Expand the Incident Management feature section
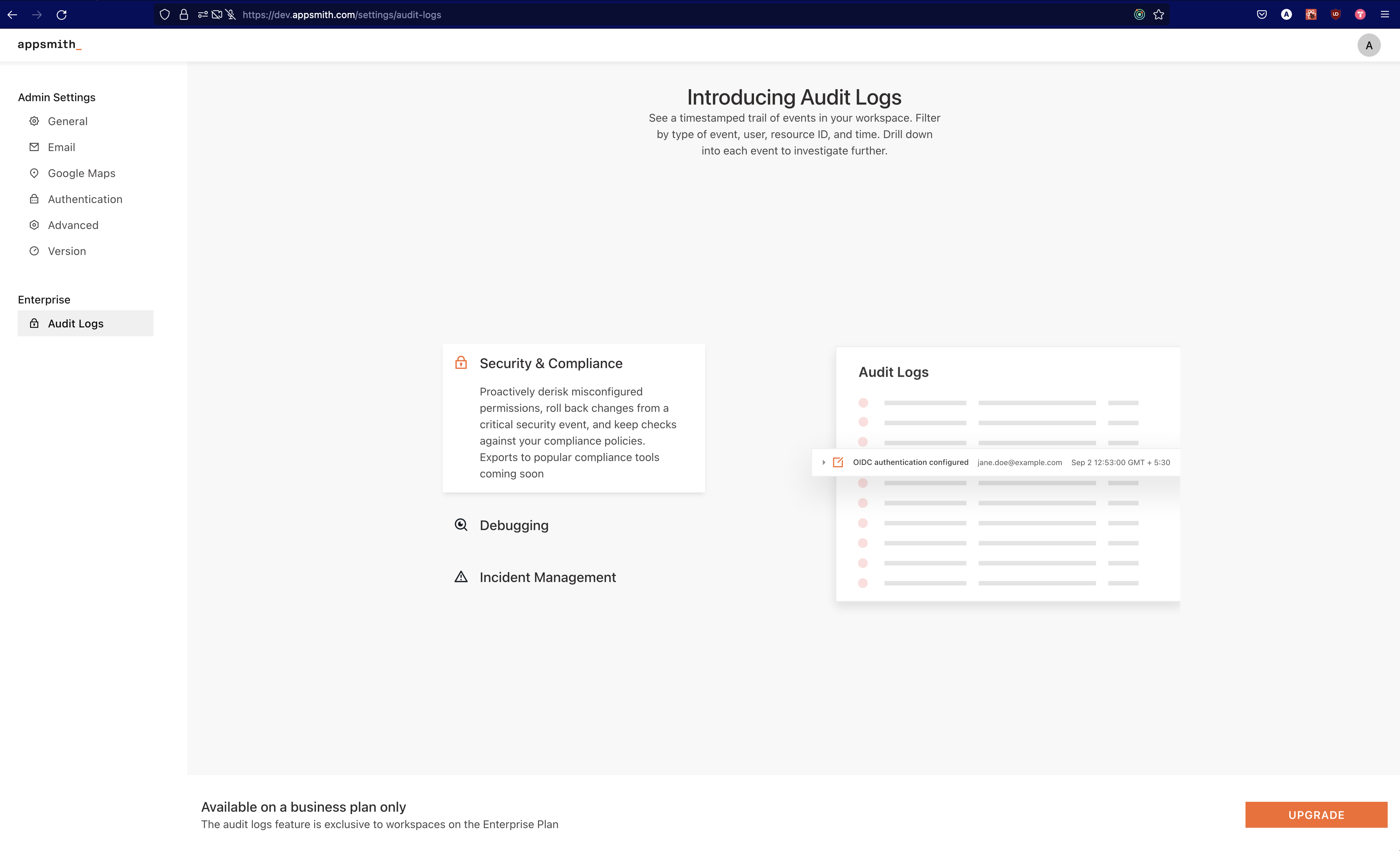 (547, 577)
